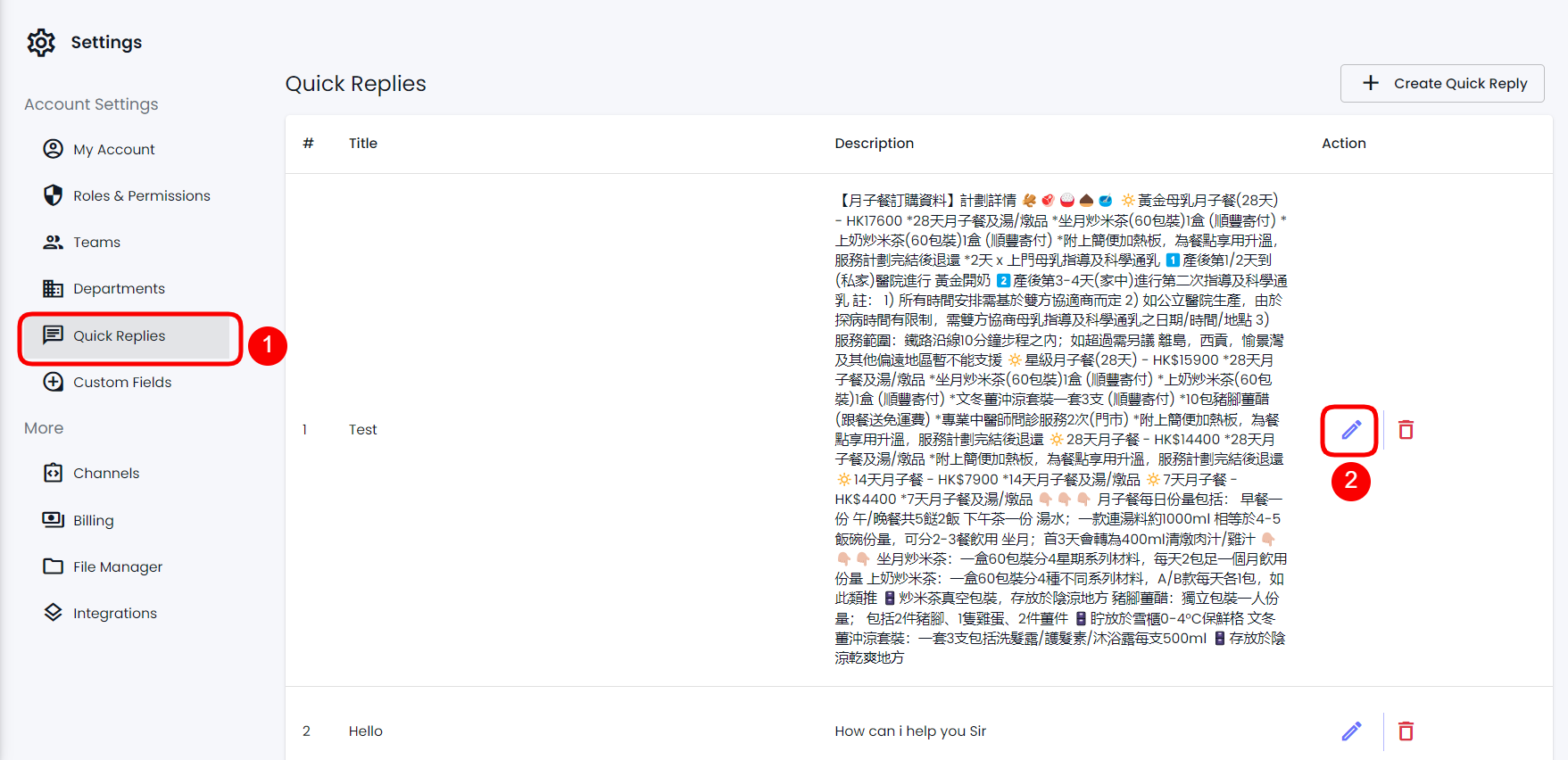Open Billing section
This screenshot has height=760, width=1568.
click(x=93, y=520)
